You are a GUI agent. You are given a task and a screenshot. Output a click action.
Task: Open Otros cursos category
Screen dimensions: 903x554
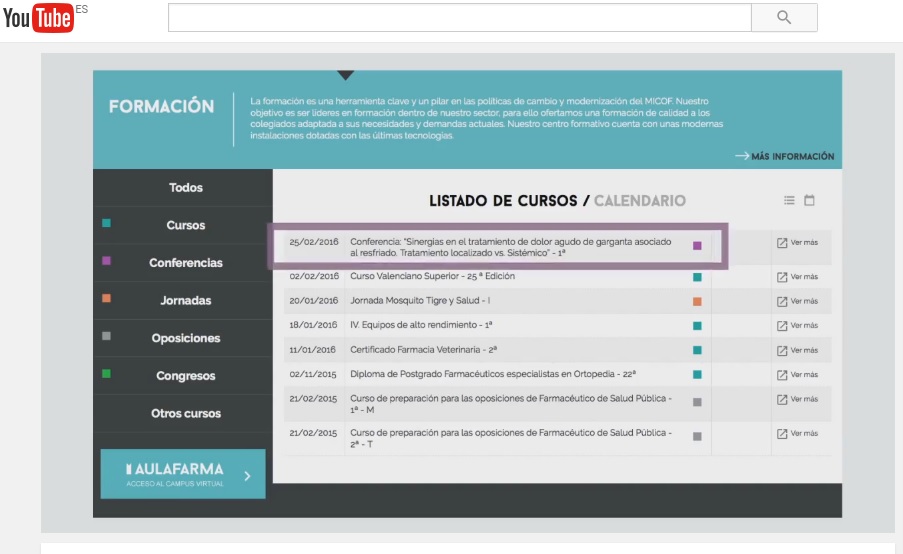[186, 413]
